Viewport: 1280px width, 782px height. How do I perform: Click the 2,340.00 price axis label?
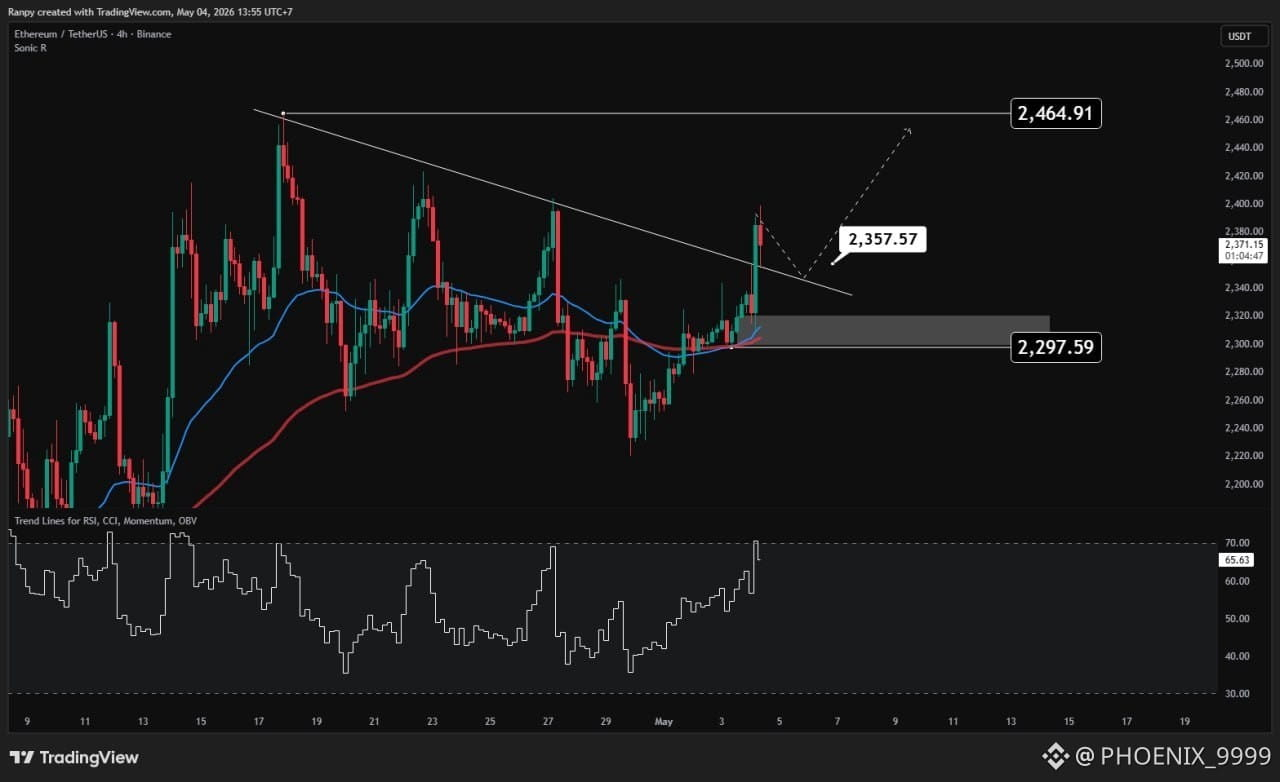1242,288
